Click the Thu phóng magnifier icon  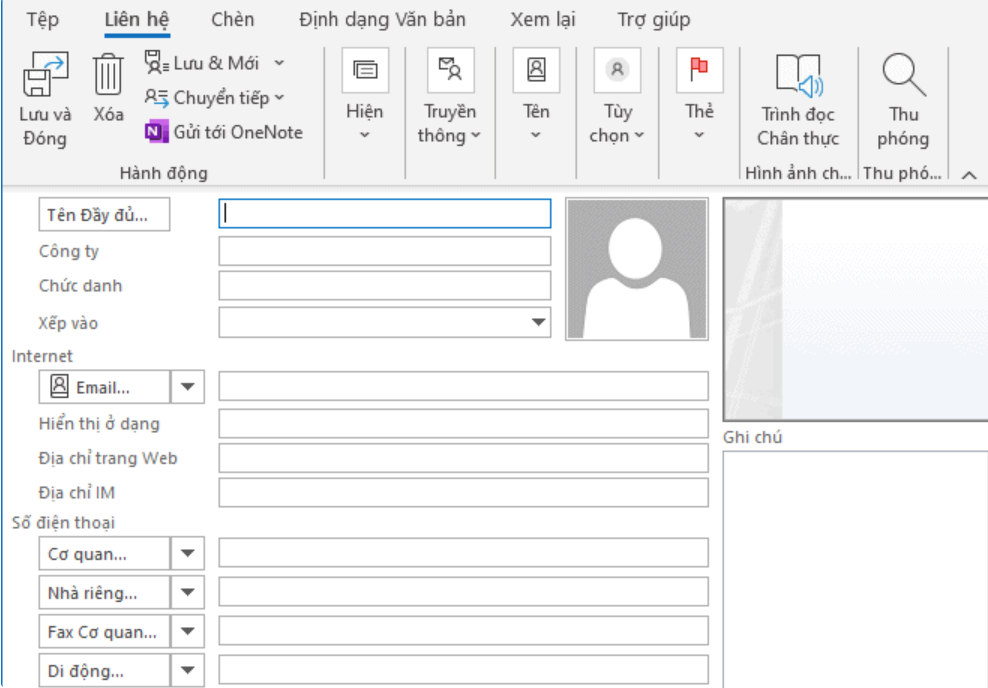(904, 74)
